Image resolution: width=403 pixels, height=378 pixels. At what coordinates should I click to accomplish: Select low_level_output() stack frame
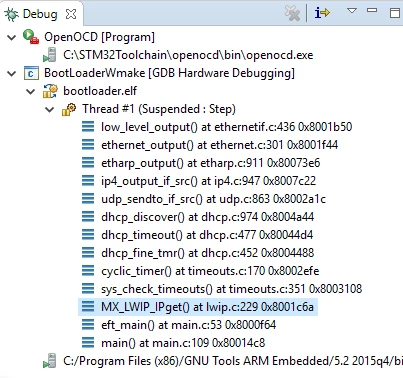[226, 127]
